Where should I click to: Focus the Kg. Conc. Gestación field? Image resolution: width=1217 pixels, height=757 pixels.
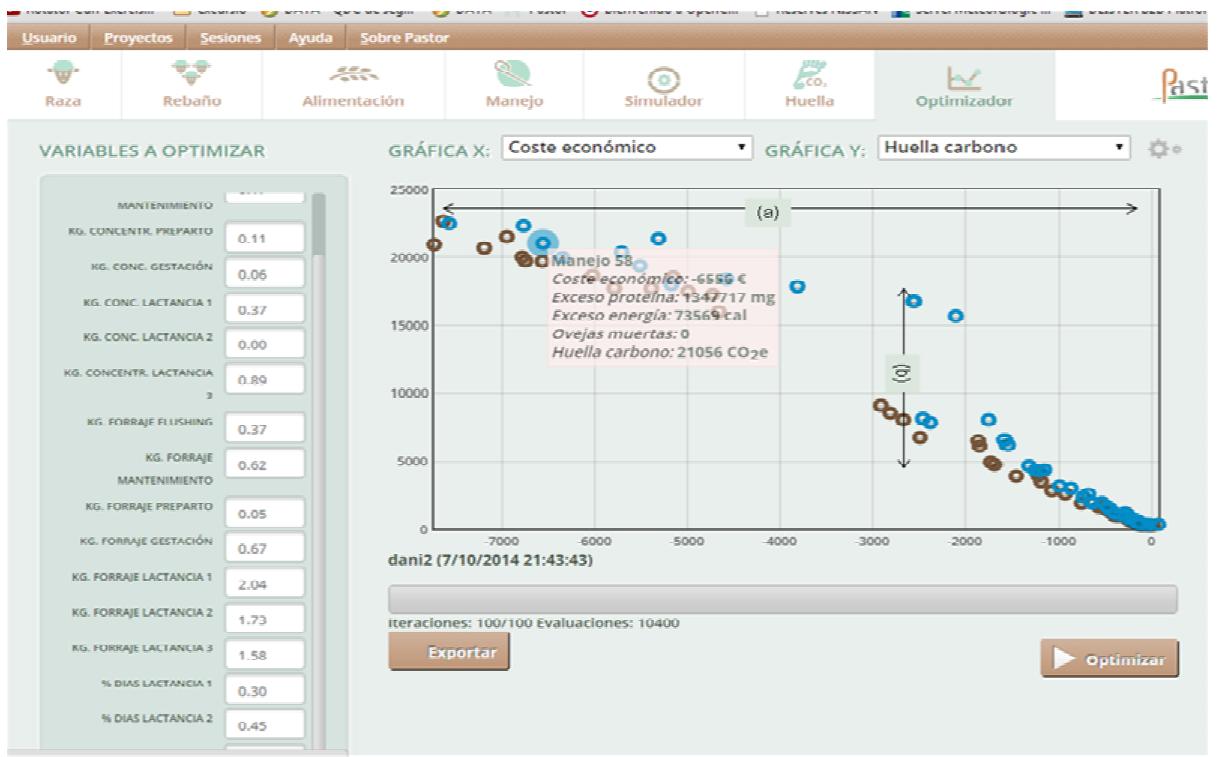264,274
